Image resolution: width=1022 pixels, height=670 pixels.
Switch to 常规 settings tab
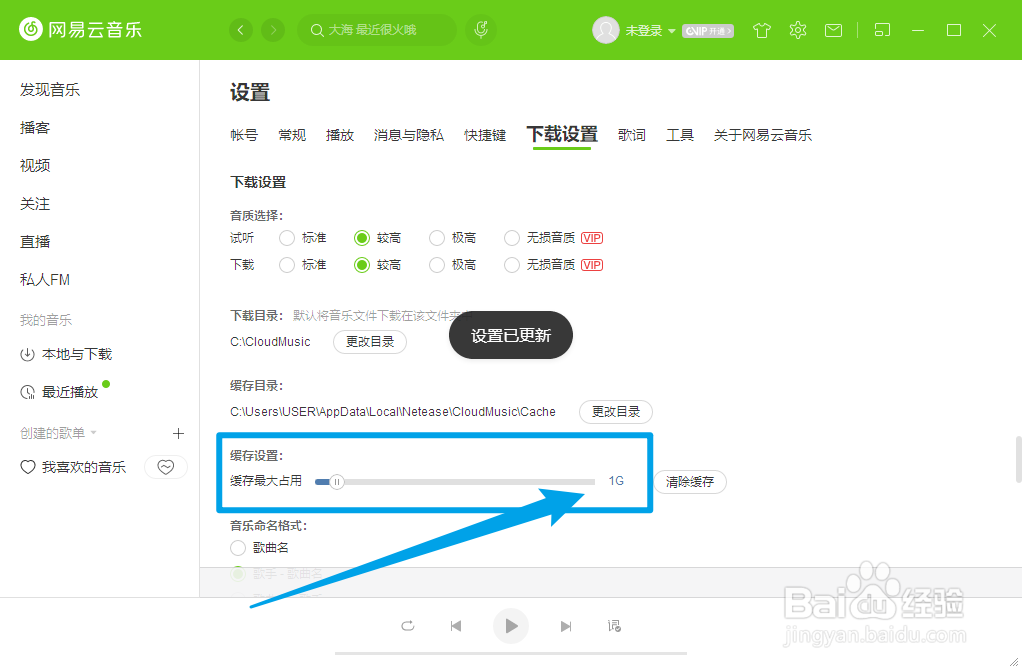292,135
